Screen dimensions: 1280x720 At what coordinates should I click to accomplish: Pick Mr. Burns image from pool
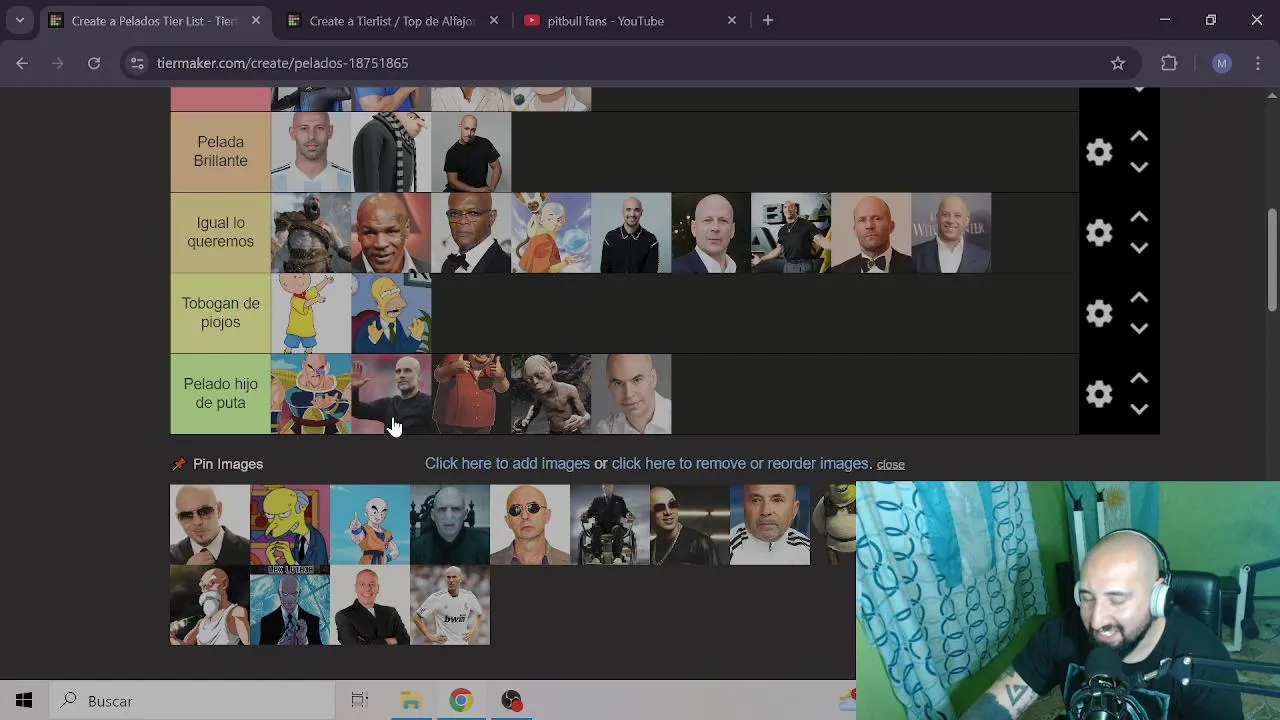(290, 525)
